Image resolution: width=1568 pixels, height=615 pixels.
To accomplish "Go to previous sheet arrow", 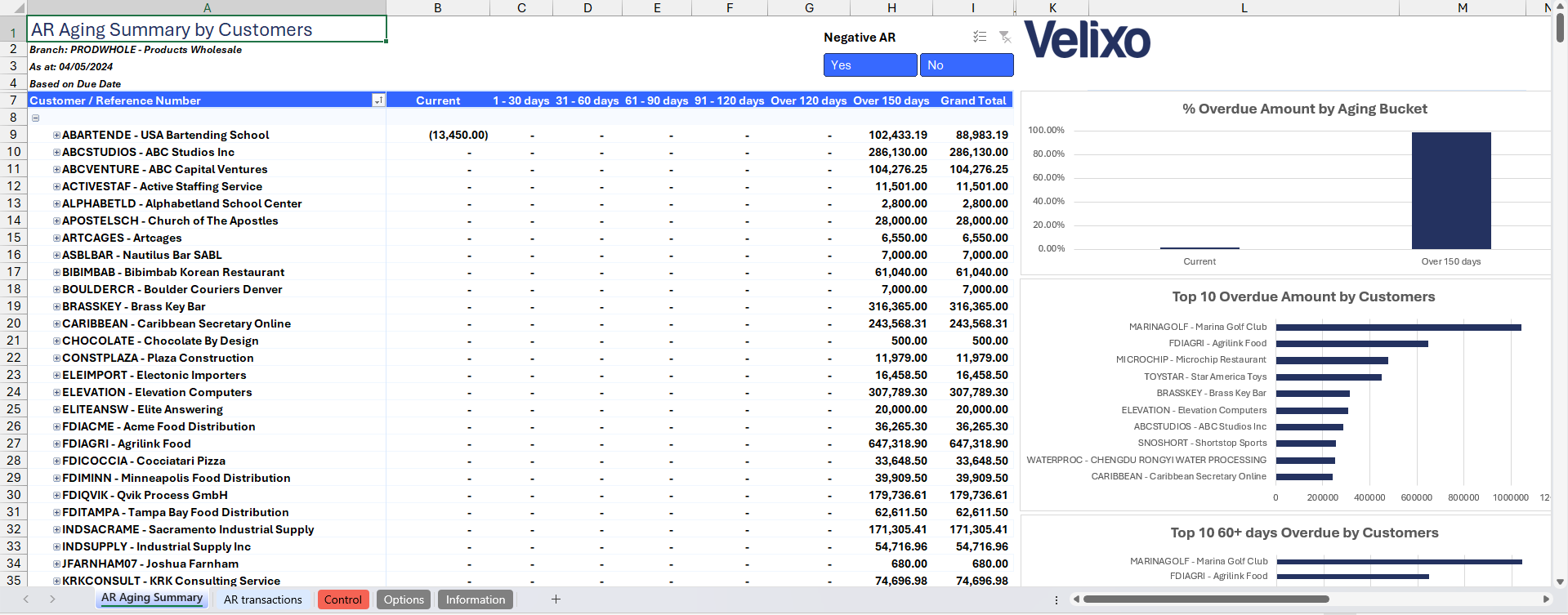I will pyautogui.click(x=26, y=599).
